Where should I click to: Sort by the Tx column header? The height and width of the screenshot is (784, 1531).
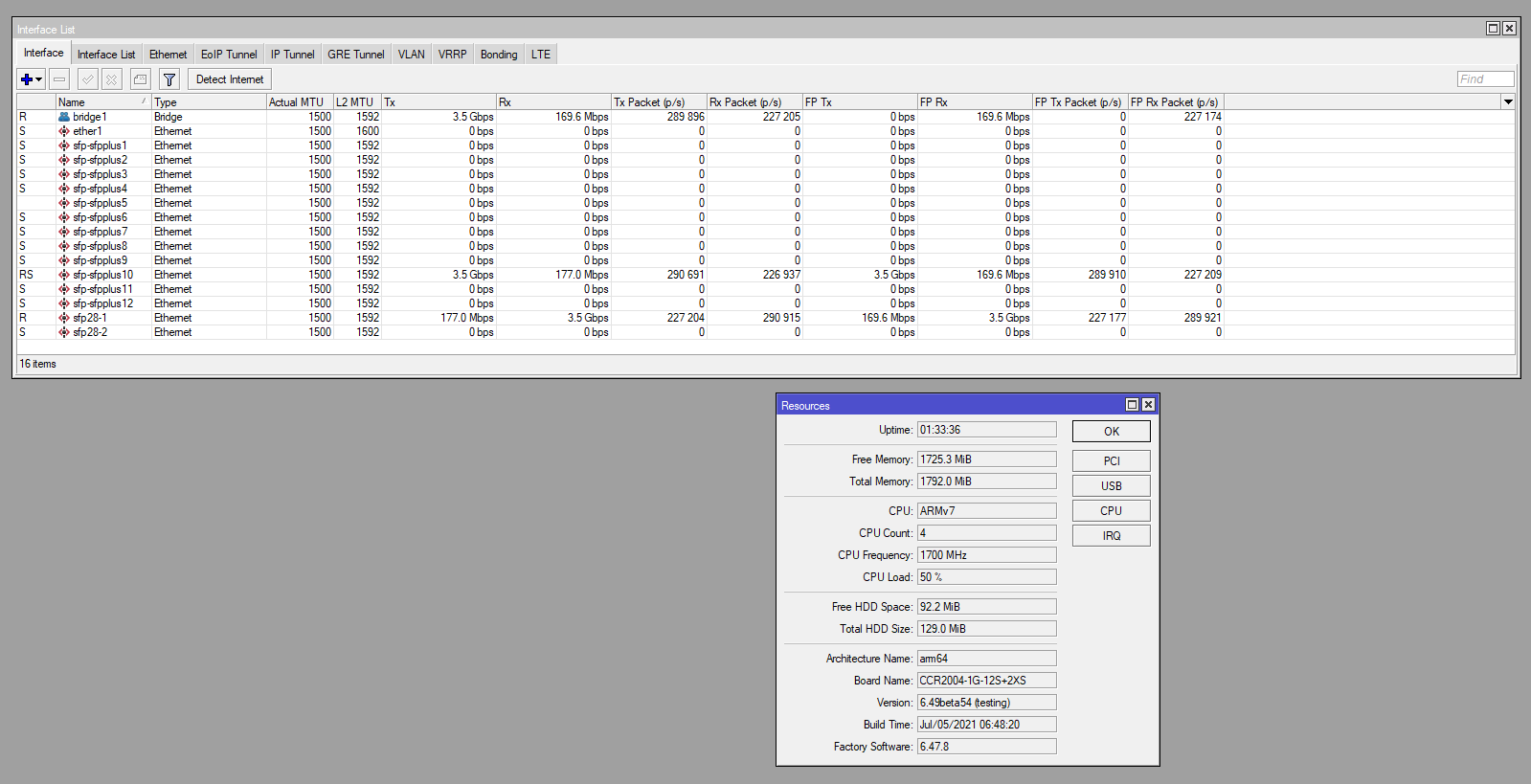pyautogui.click(x=439, y=101)
